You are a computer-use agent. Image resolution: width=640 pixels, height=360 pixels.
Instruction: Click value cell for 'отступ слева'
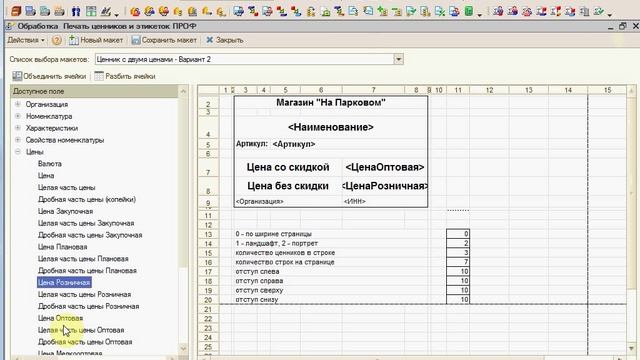458,271
